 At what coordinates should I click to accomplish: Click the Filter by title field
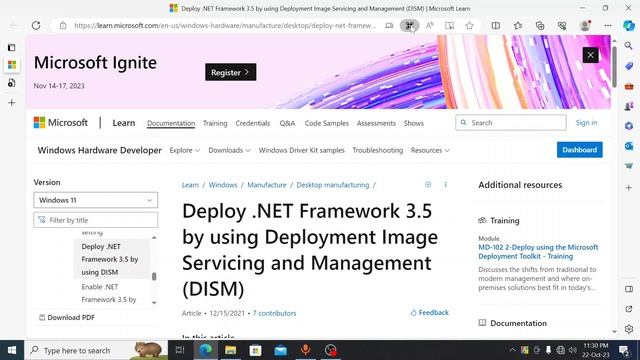click(x=96, y=220)
